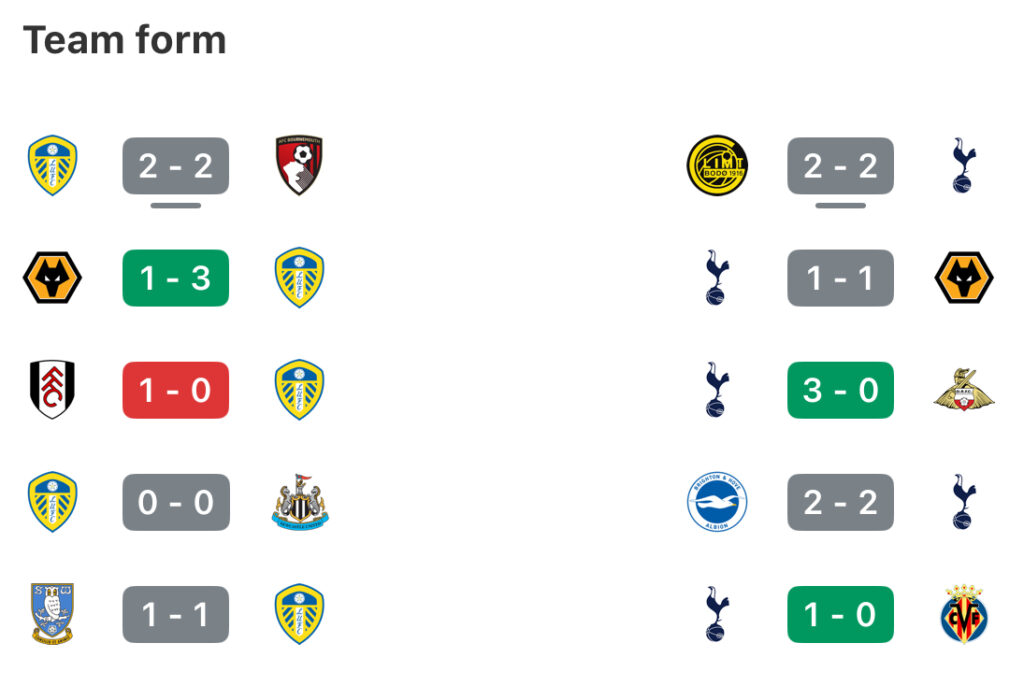Open the green 3 - 0 Tottenham vs Doncaster score
Screen dimensions: 1024x686
coord(840,390)
